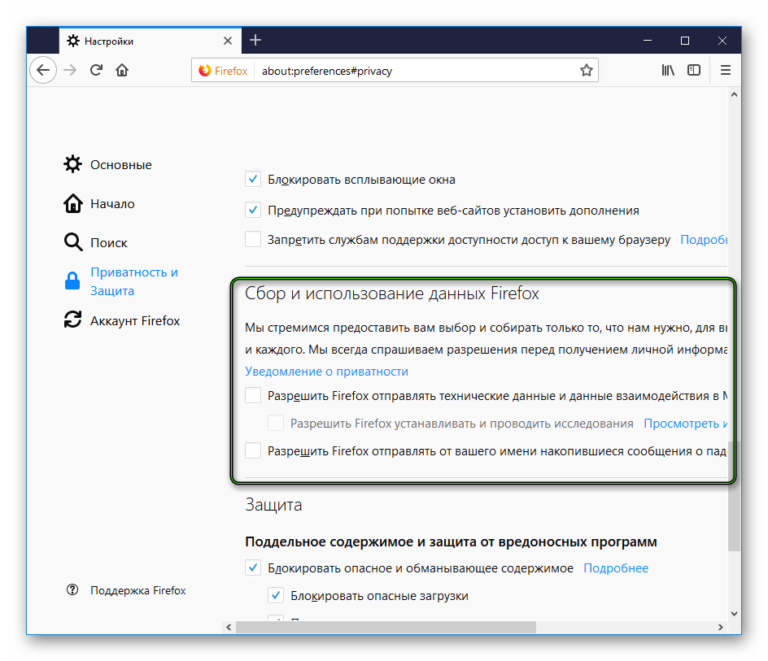Enable отправлять накопившиеся сообщения о падениях checkbox
This screenshot has height=661, width=768.
point(253,450)
